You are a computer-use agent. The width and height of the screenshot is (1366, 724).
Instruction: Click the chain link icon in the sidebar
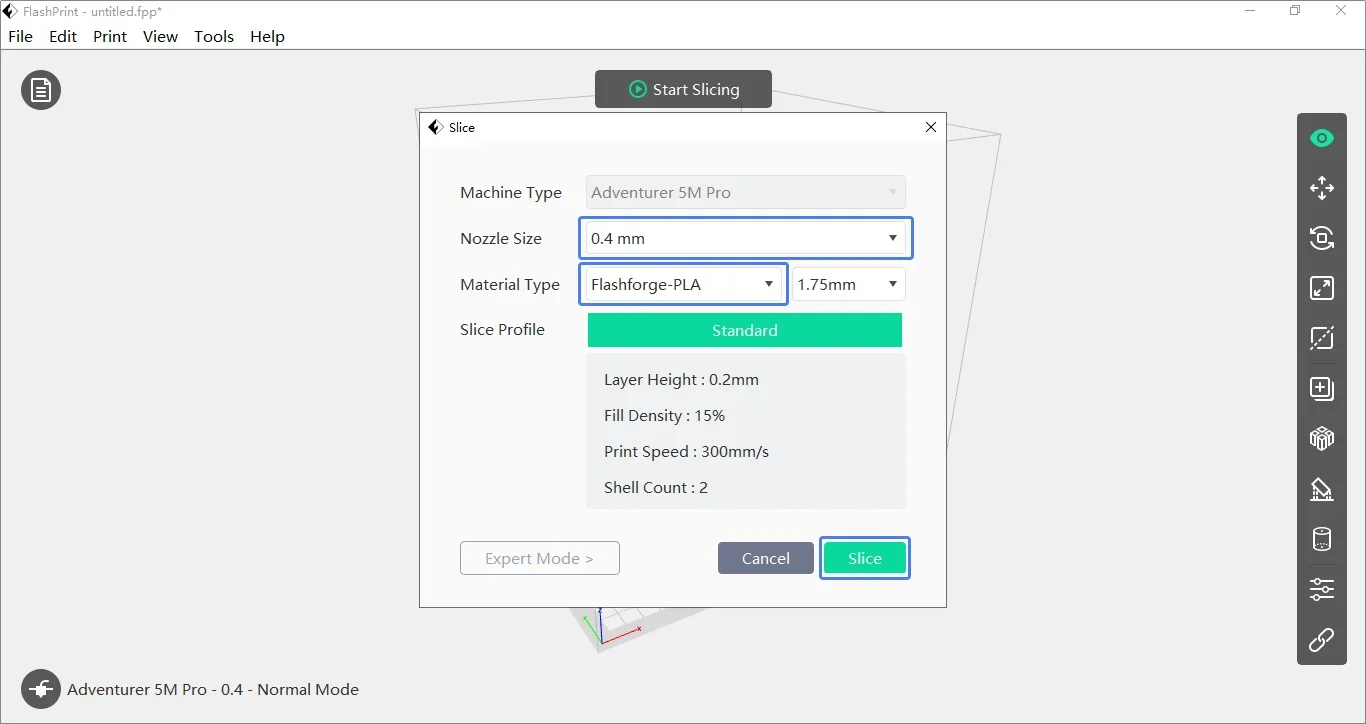click(x=1321, y=640)
